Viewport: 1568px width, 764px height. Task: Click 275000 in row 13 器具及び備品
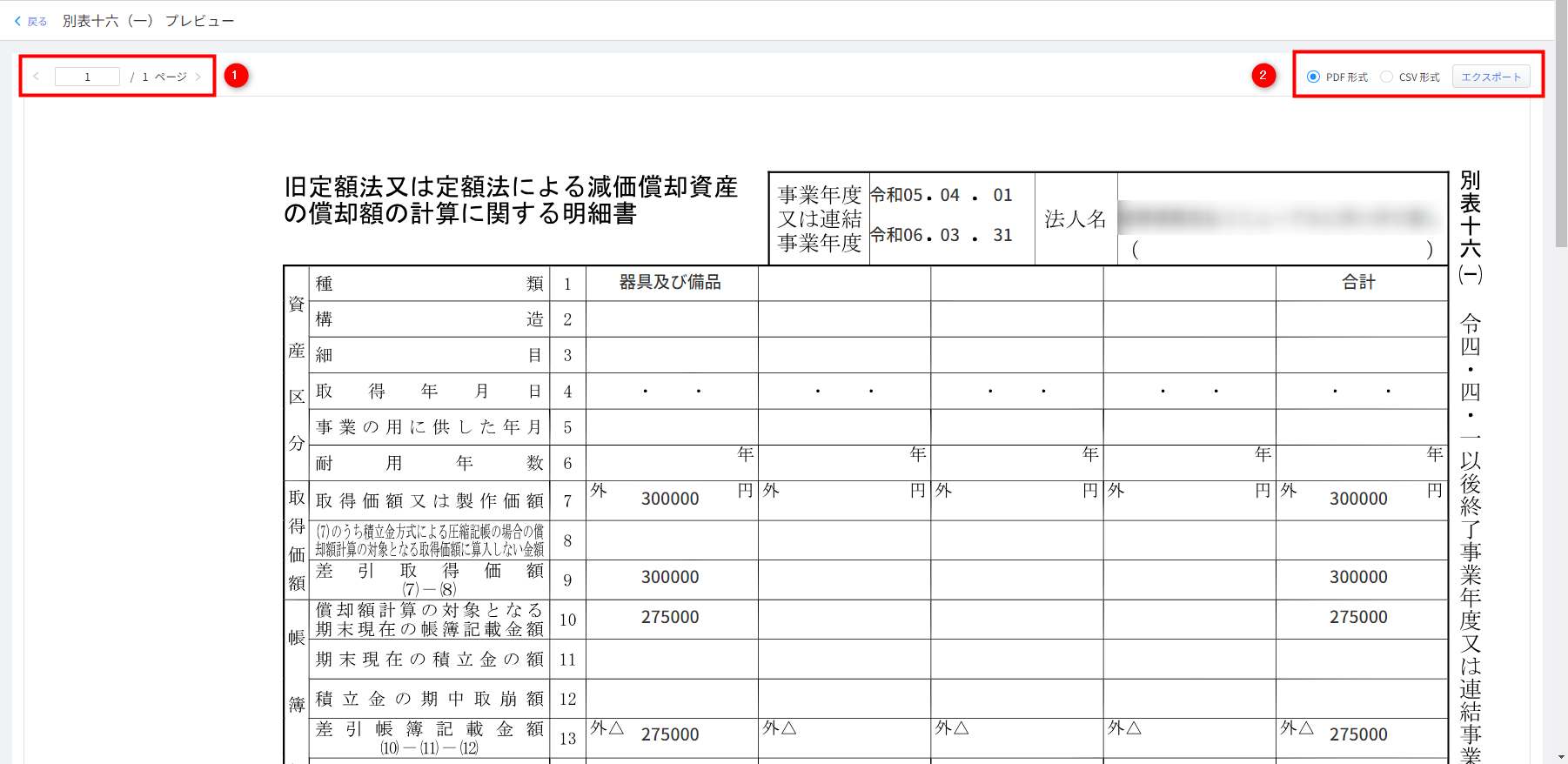tap(670, 734)
